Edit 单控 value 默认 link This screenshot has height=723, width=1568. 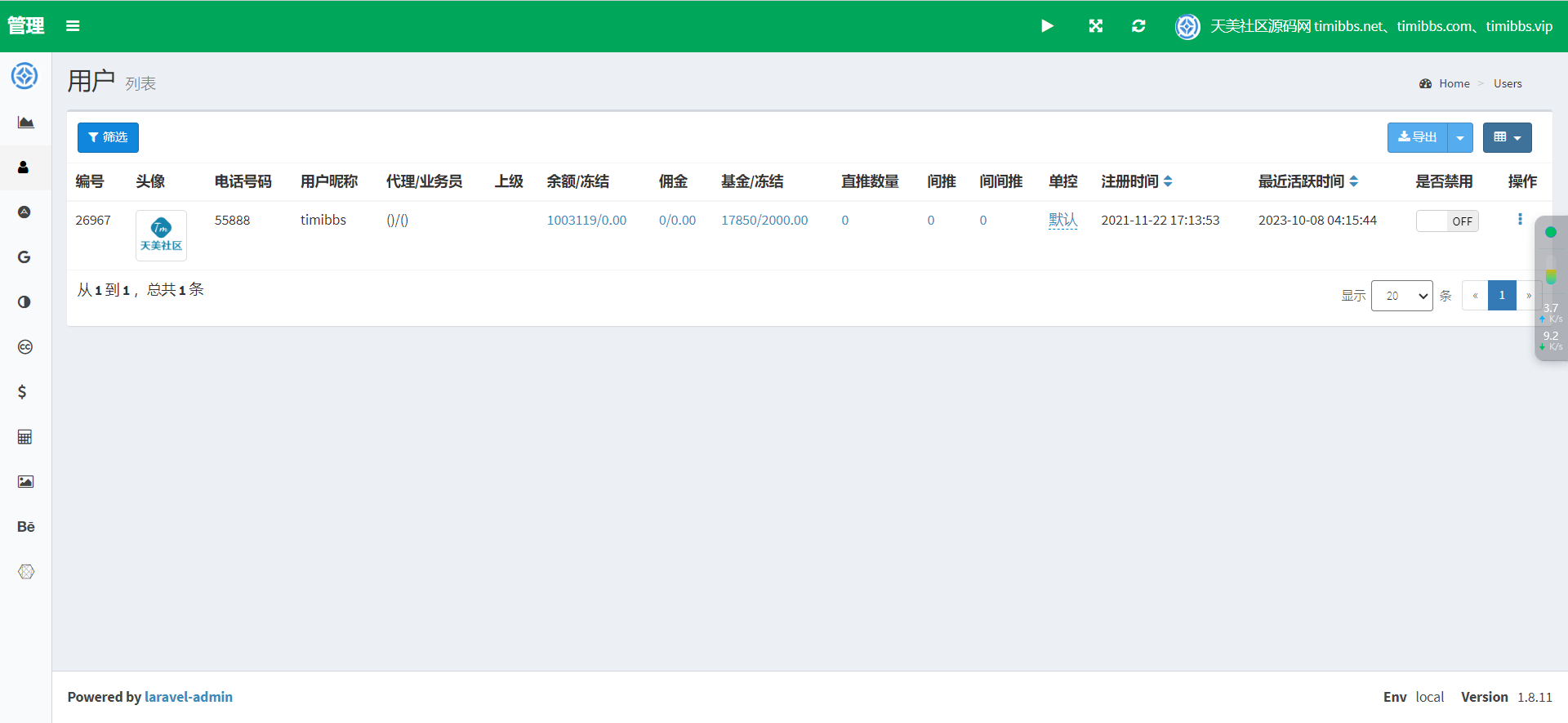(x=1063, y=221)
